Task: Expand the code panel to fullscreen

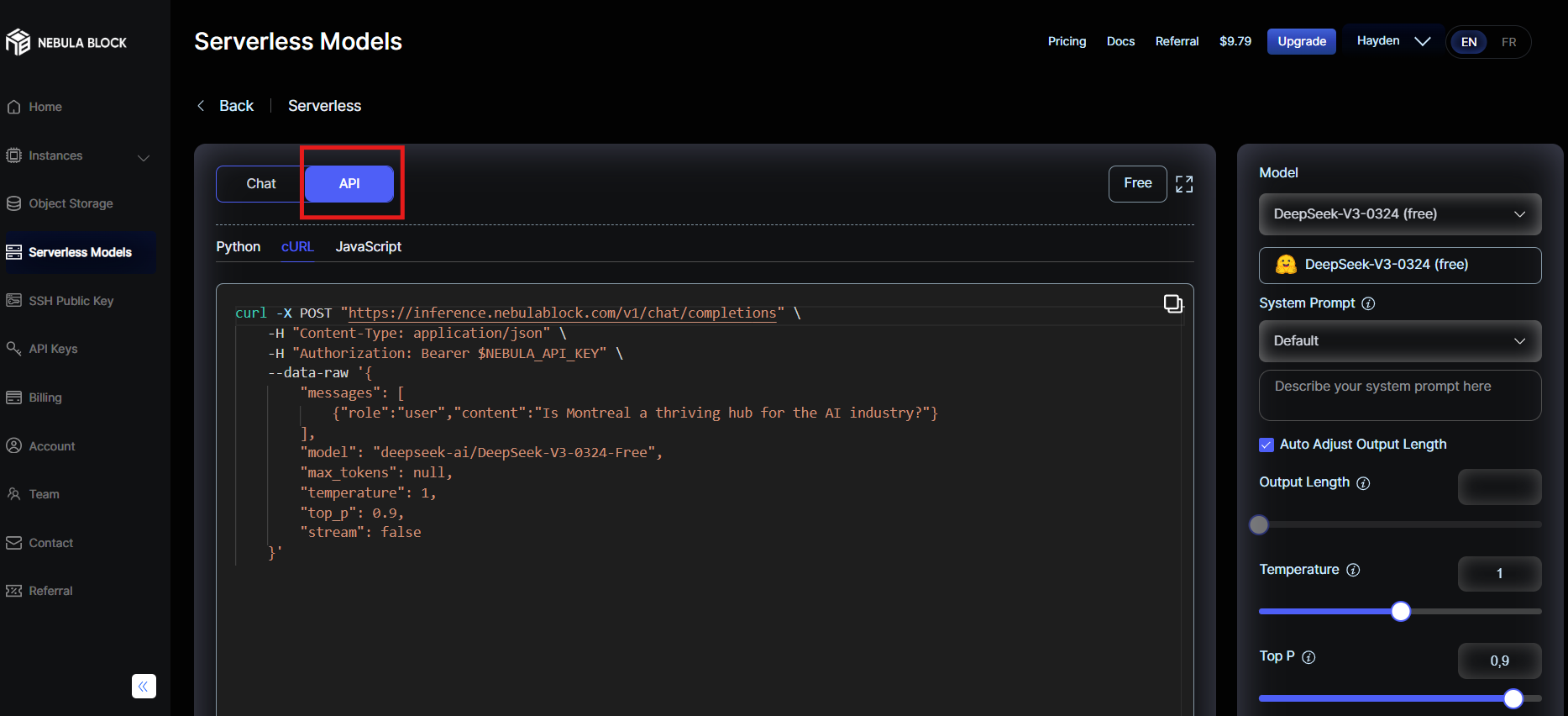Action: (1184, 184)
